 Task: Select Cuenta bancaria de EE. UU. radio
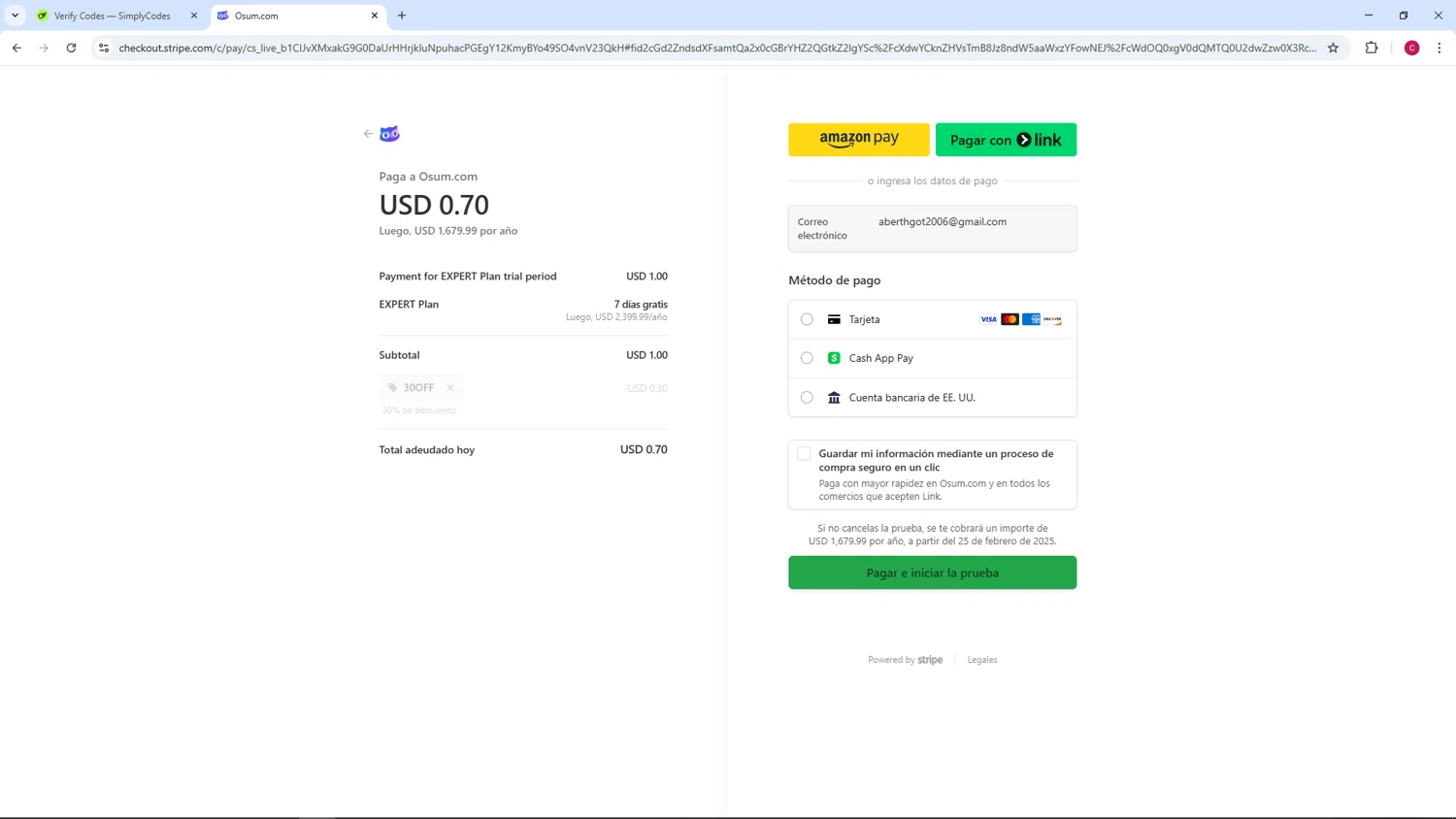tap(807, 397)
